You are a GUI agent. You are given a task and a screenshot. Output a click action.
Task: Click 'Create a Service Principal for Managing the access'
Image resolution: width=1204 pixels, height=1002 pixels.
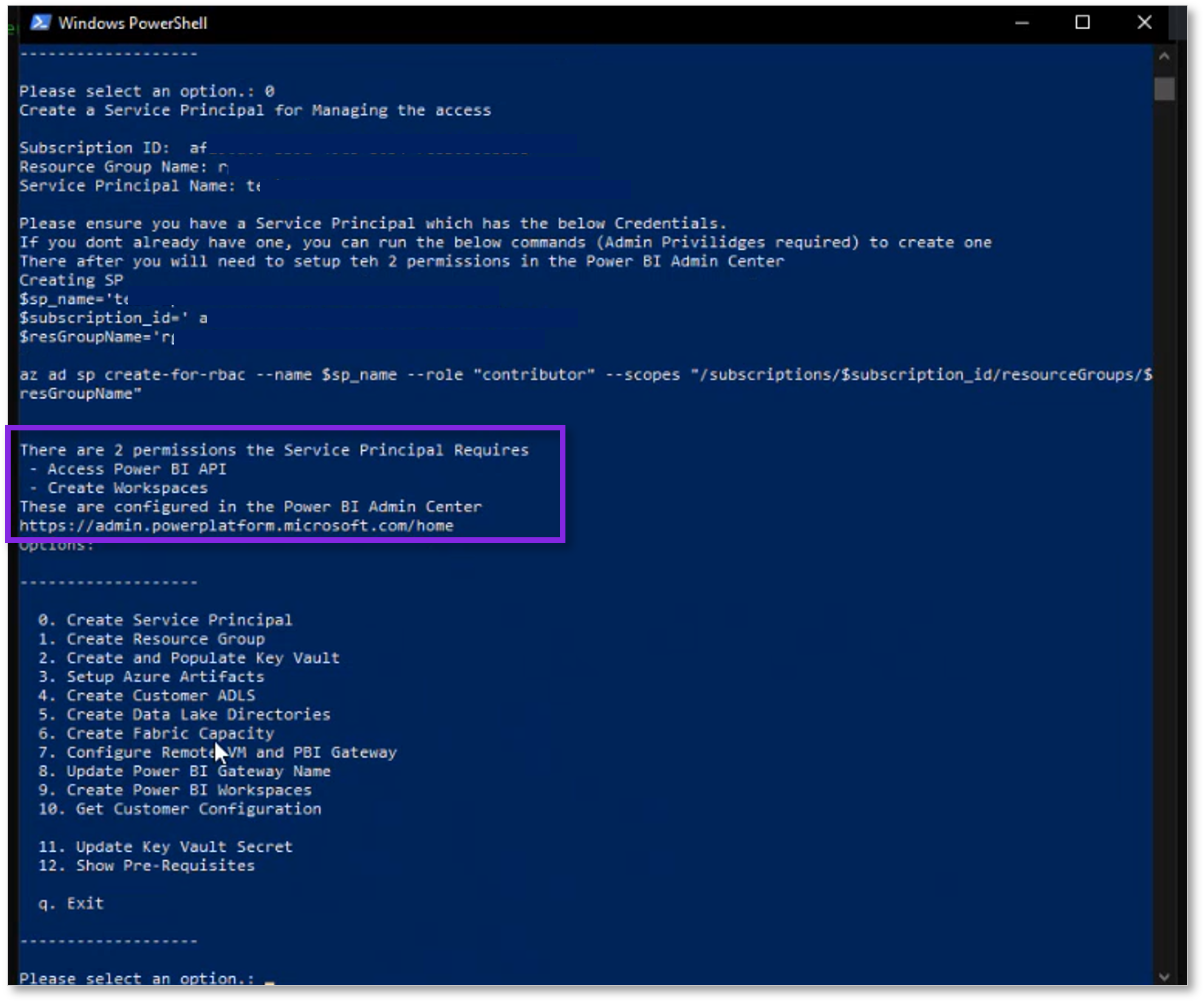(255, 110)
